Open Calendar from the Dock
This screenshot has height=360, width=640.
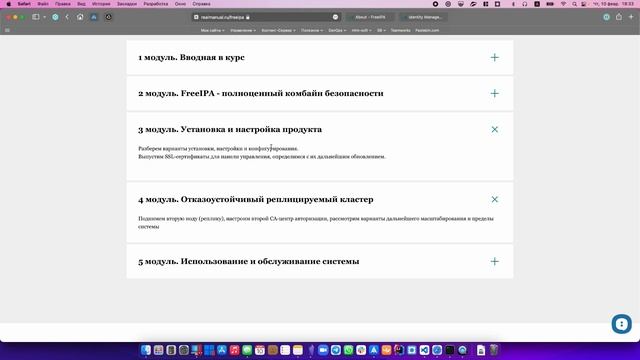point(260,350)
